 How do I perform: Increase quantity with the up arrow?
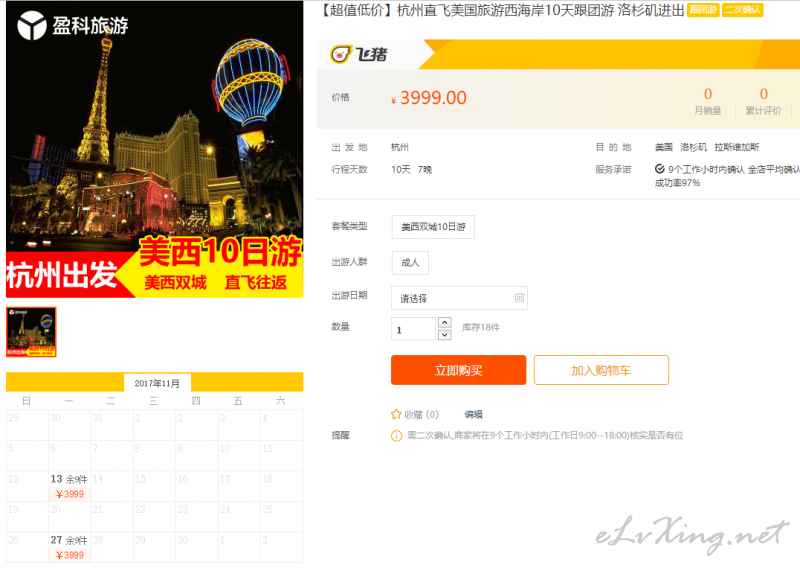pyautogui.click(x=444, y=323)
